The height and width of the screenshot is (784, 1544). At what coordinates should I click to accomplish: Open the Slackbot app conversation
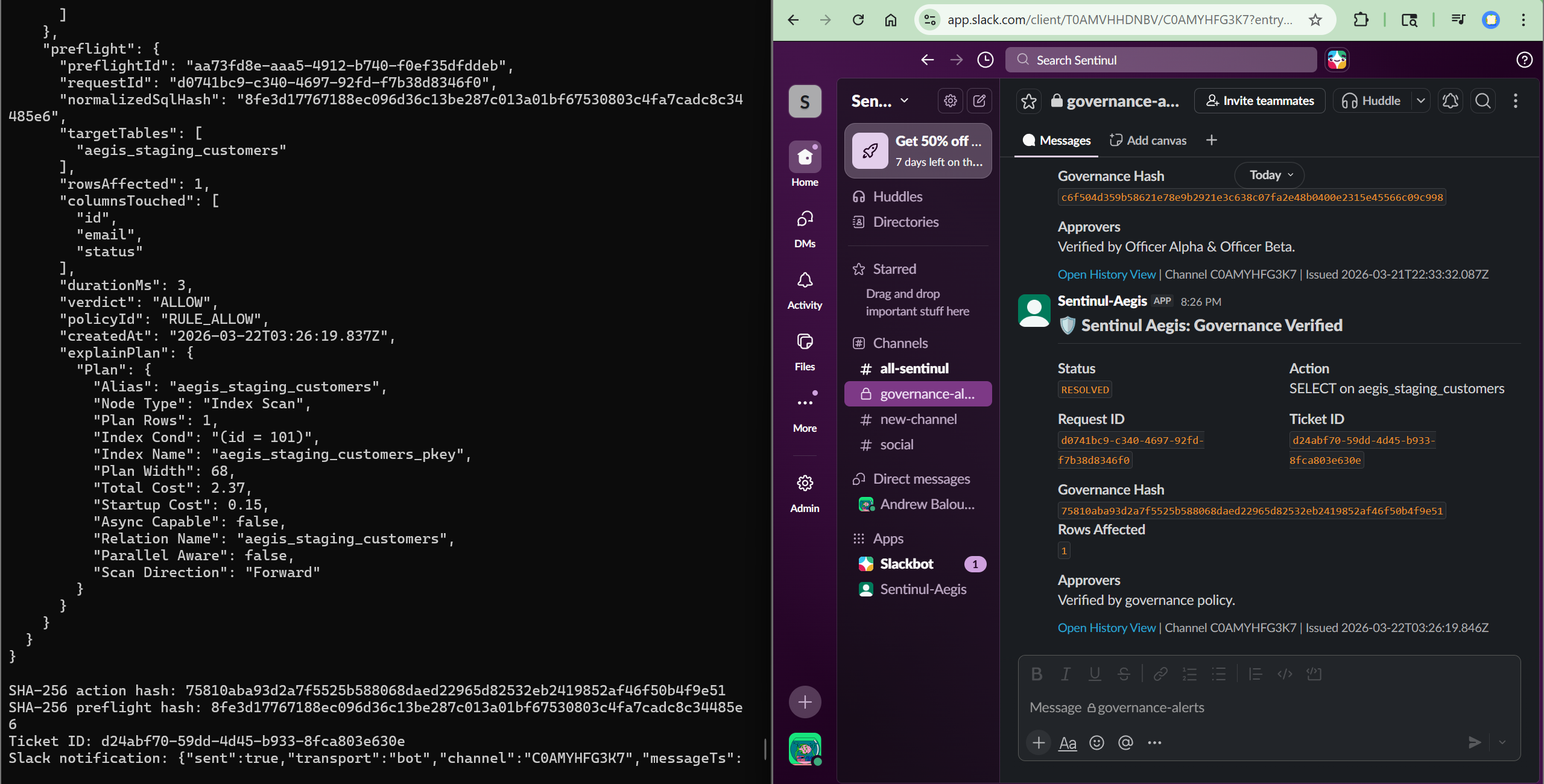906,563
